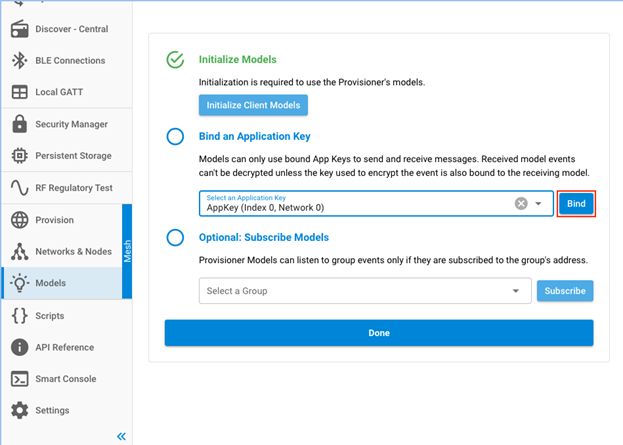Expand the Application Key dropdown arrow
The width and height of the screenshot is (623, 445).
click(540, 204)
